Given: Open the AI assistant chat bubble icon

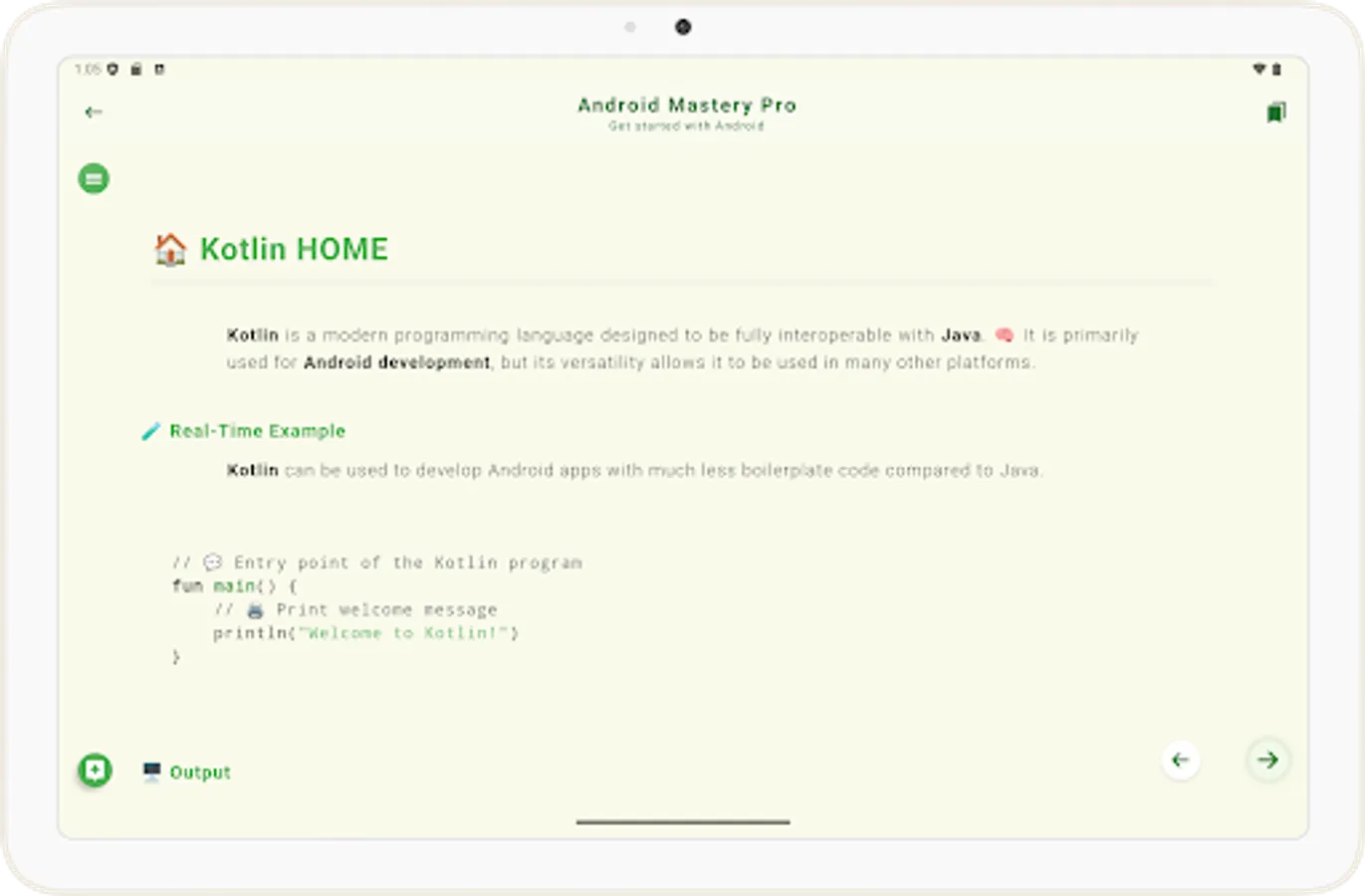Looking at the screenshot, I should pyautogui.click(x=94, y=771).
